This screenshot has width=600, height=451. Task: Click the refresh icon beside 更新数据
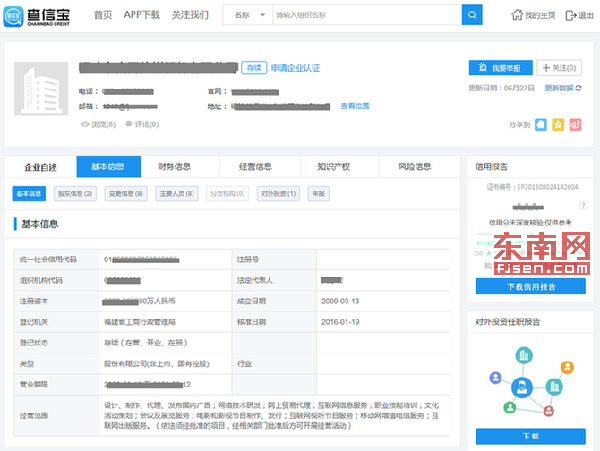tap(578, 88)
